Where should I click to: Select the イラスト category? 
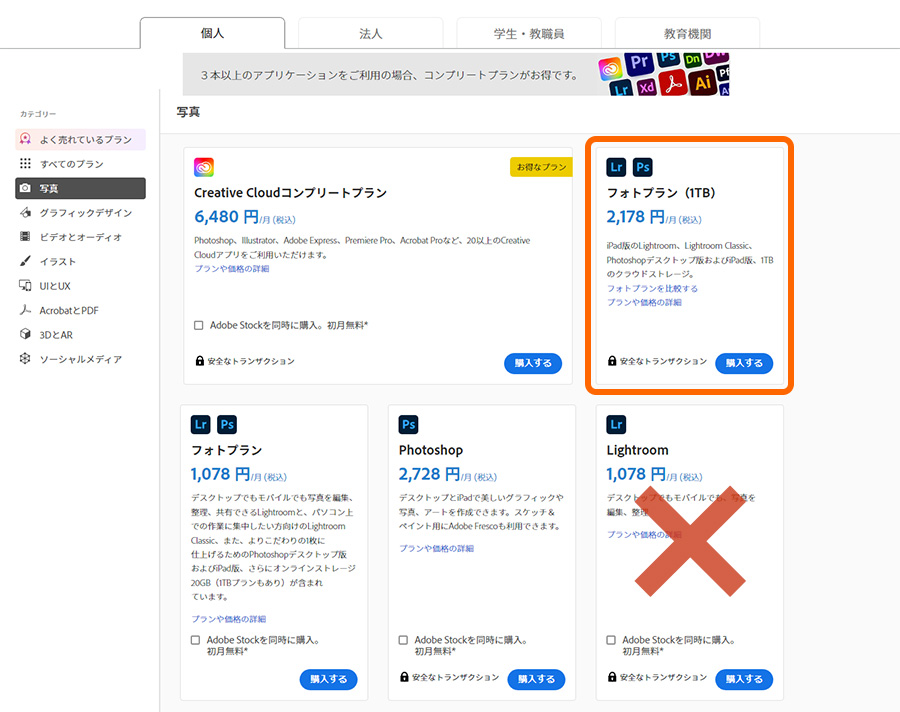80,261
